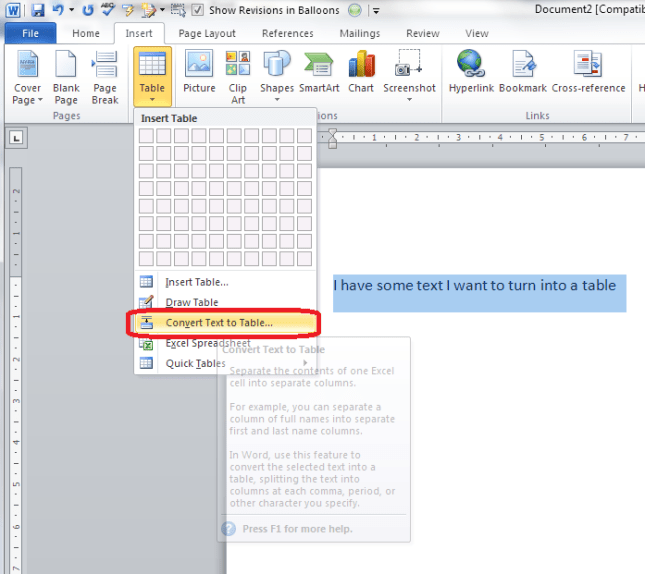Viewport: 645px width, 574px height.
Task: Click the first cell of table grid
Action: tap(145, 136)
